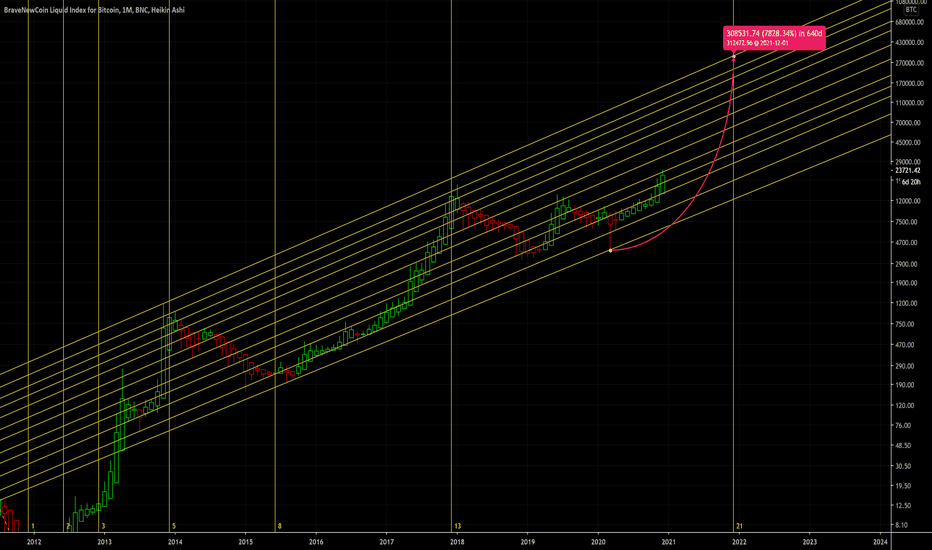Click the 750.00 price axis label
The width and height of the screenshot is (932, 550).
coord(906,324)
